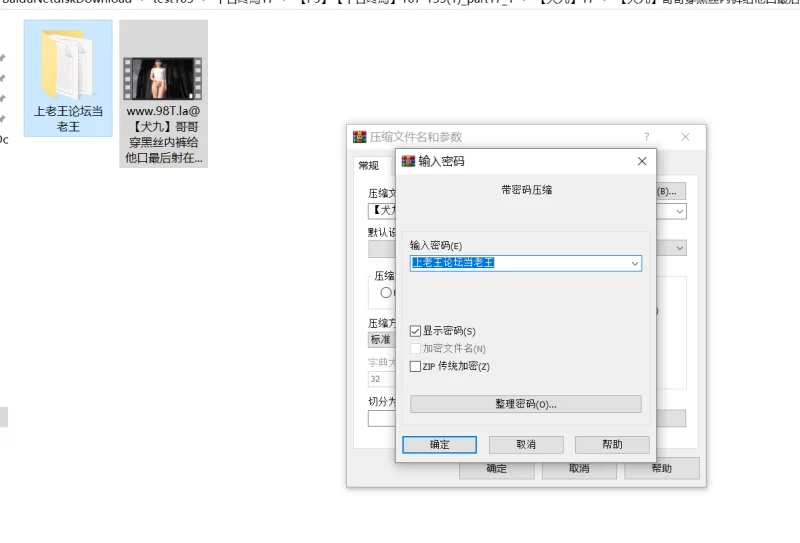
Task: Click 确定 in the 压缩文件名和参数 window
Action: tap(496, 468)
